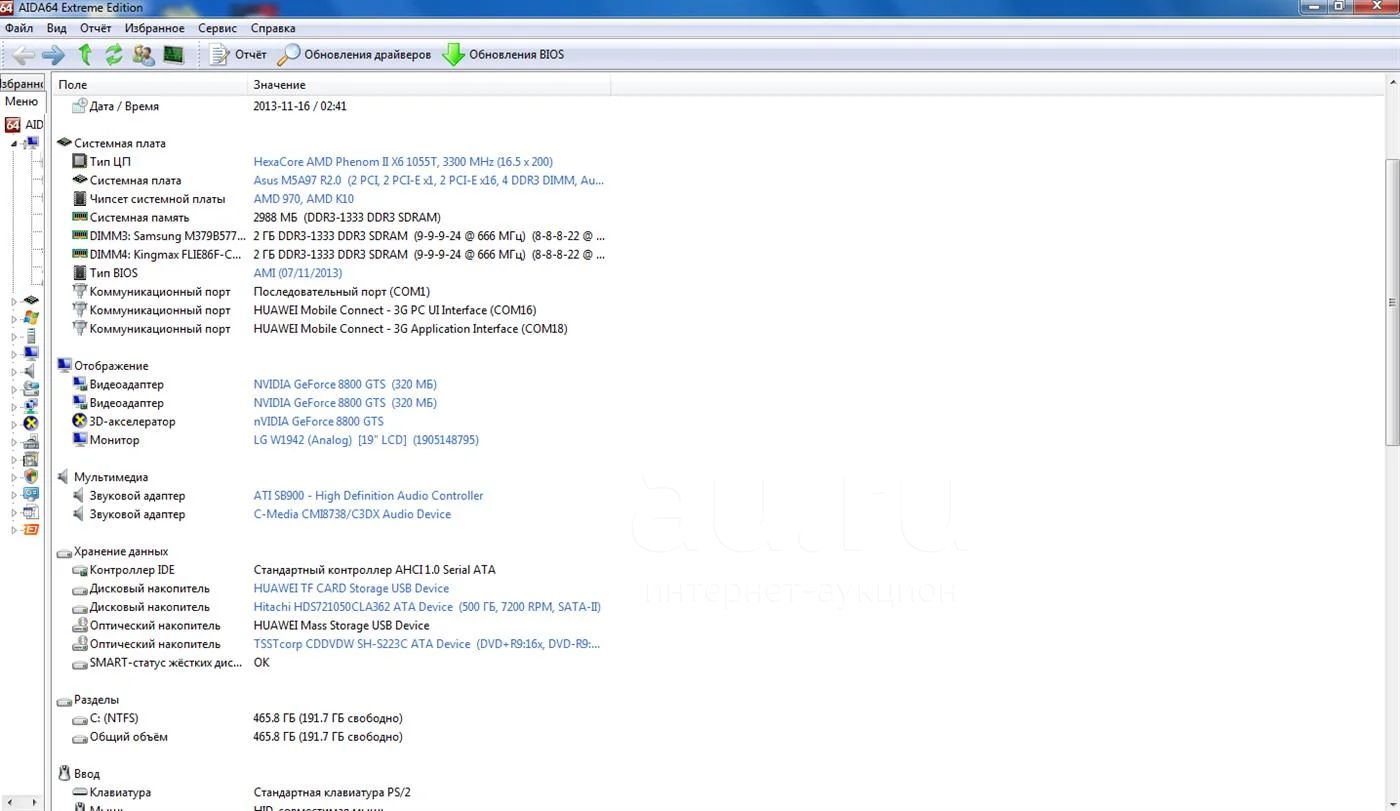Open the nVIDIA GeForce 8800 GTS accelerator link
1400x811 pixels.
318,421
